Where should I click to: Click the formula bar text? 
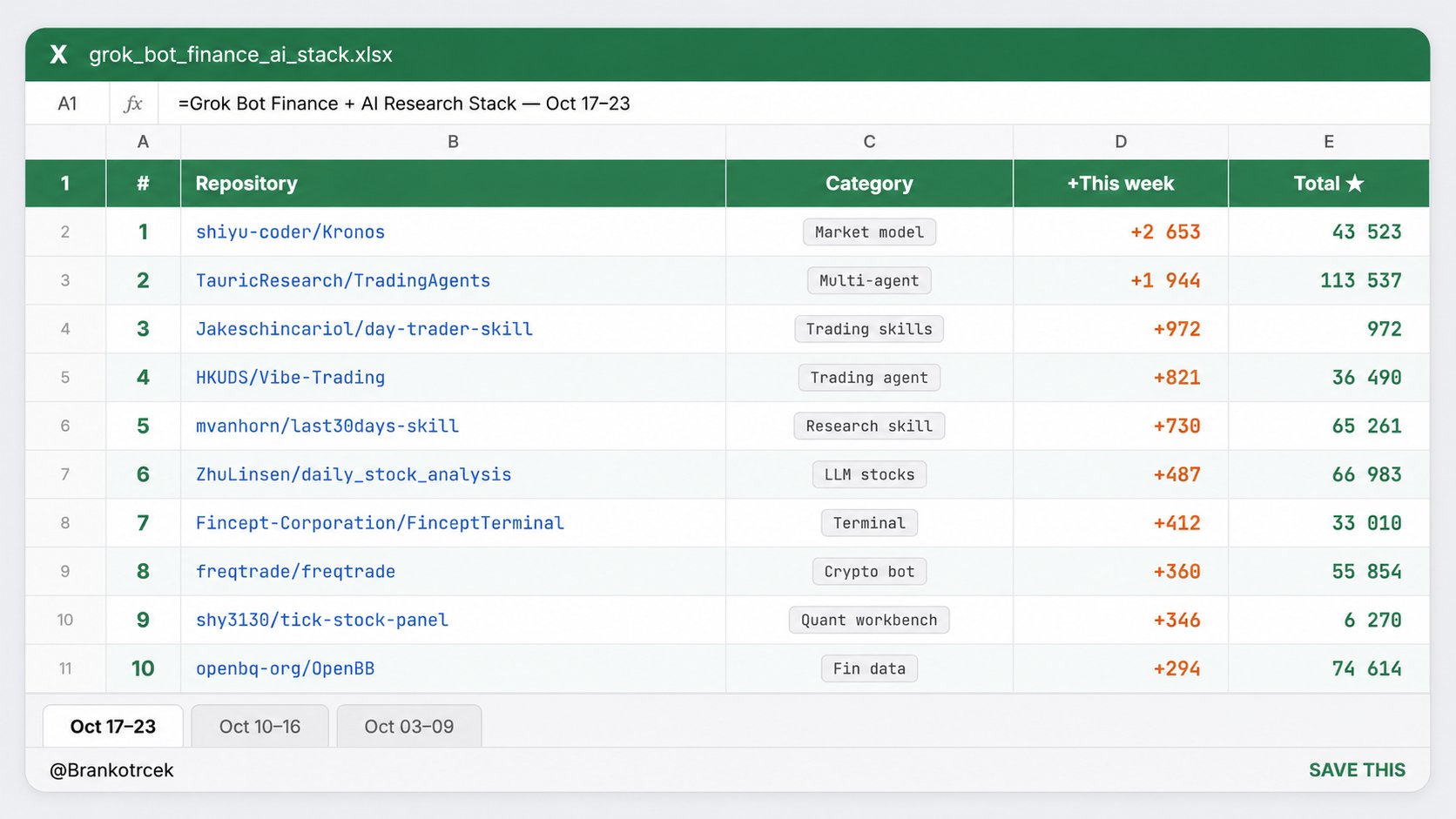click(x=404, y=104)
